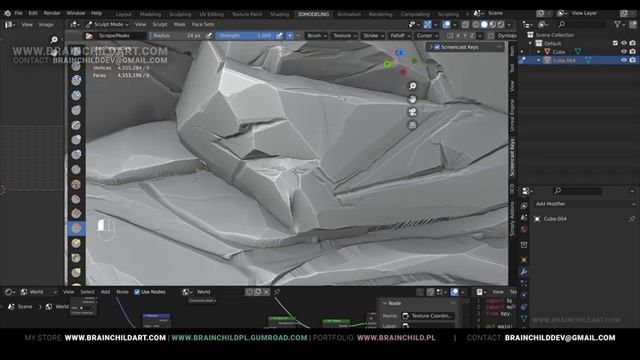Viewport: 640px width, 360px height.
Task: Expand the Stroke settings dropdown
Action: coord(373,36)
